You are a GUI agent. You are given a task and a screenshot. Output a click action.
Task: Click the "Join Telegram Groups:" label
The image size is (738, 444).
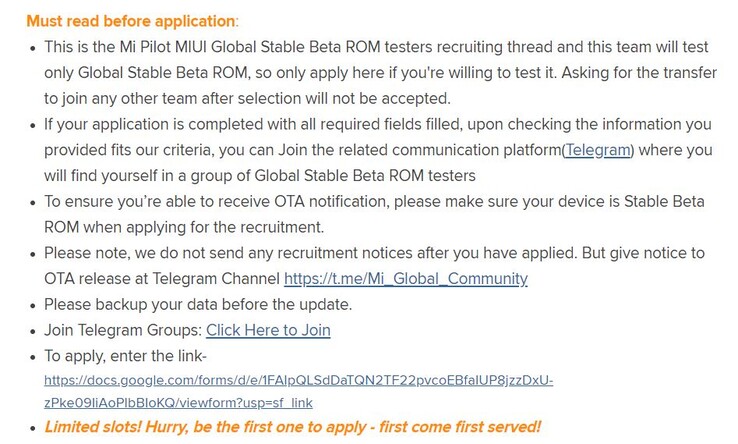tap(123, 330)
